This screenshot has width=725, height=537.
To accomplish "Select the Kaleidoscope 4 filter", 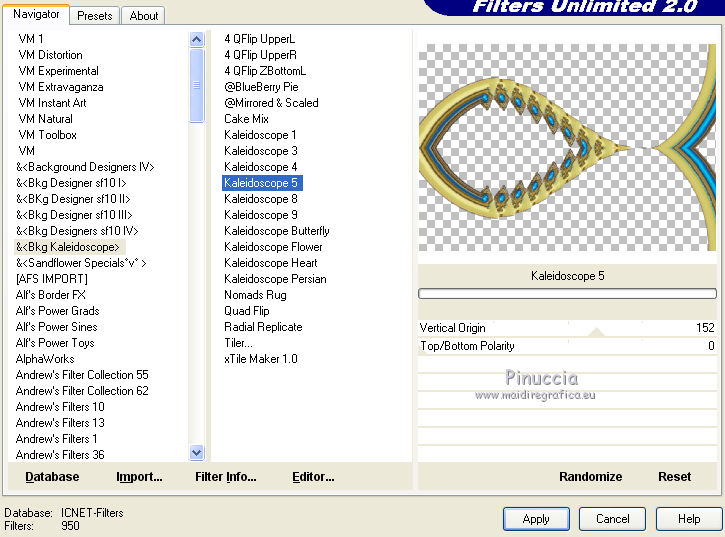I will pos(261,167).
